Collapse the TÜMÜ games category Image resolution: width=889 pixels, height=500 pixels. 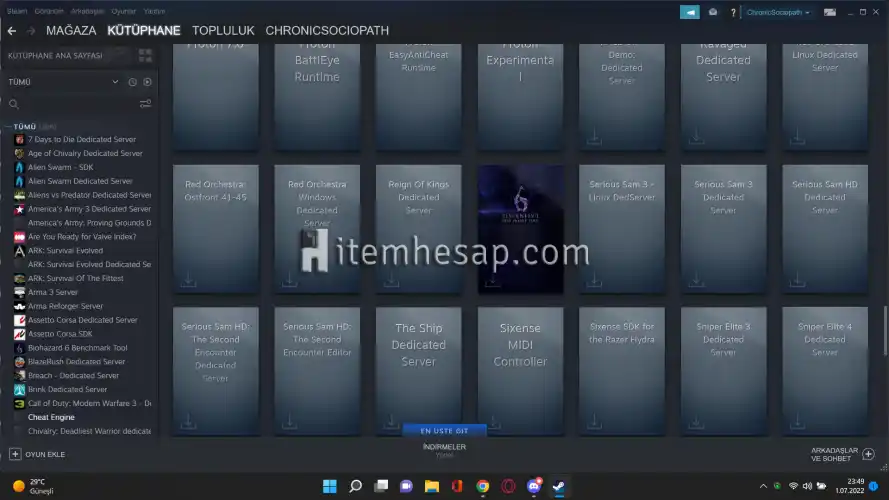8,127
